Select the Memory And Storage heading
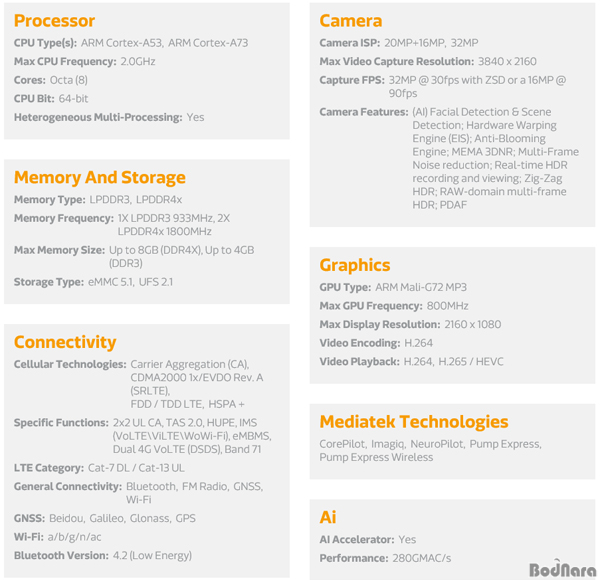The height and width of the screenshot is (580, 600). [99, 178]
